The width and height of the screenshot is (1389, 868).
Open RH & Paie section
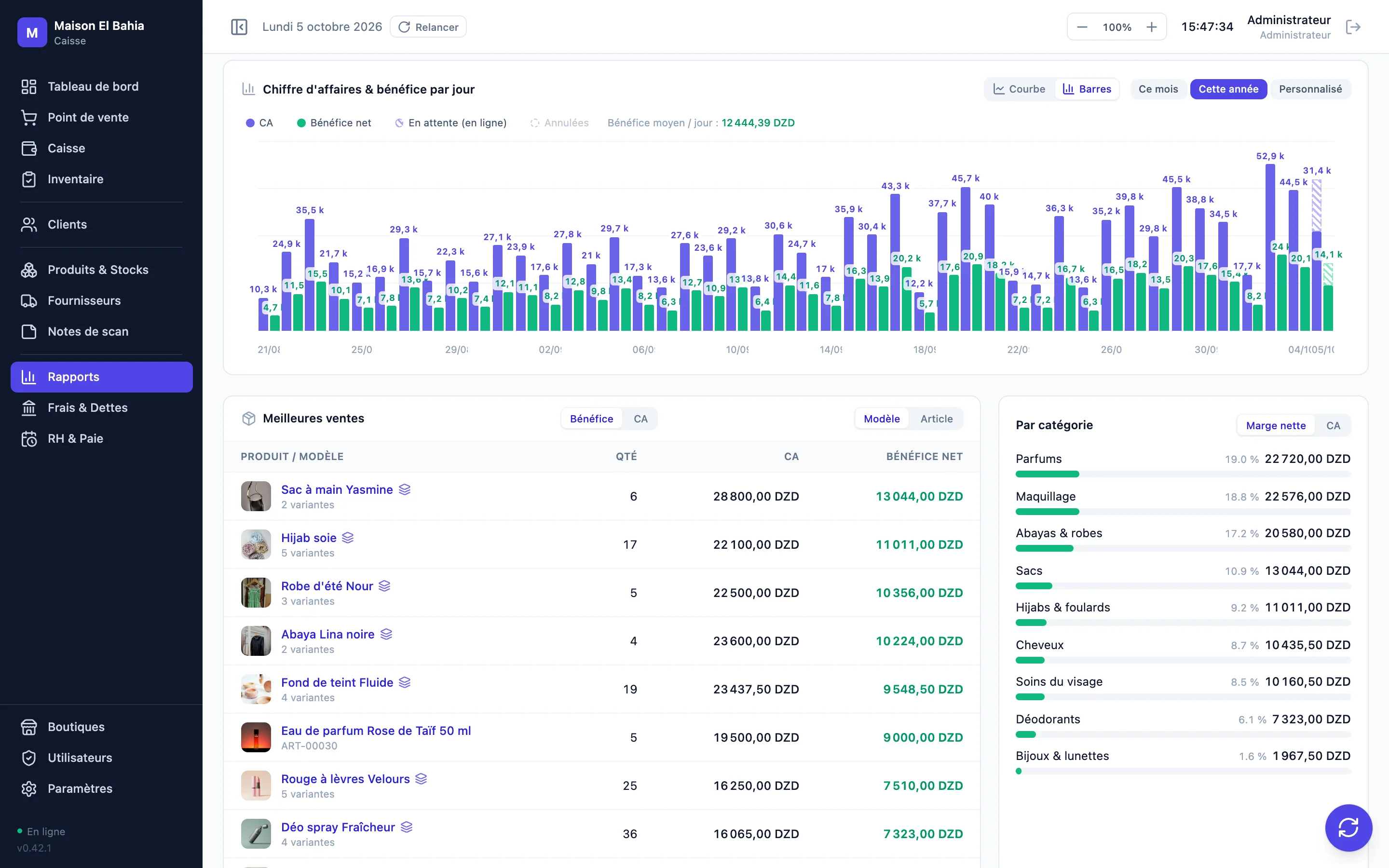[x=102, y=439]
